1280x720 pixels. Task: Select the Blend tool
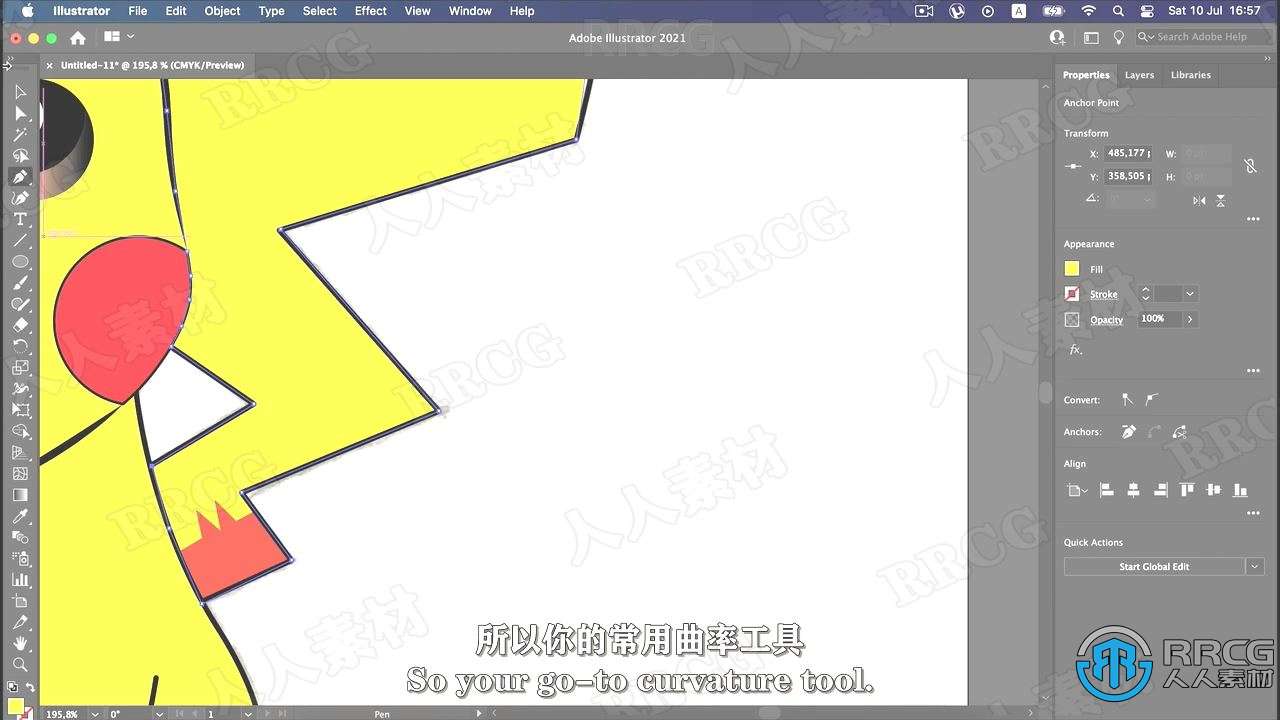[x=20, y=537]
